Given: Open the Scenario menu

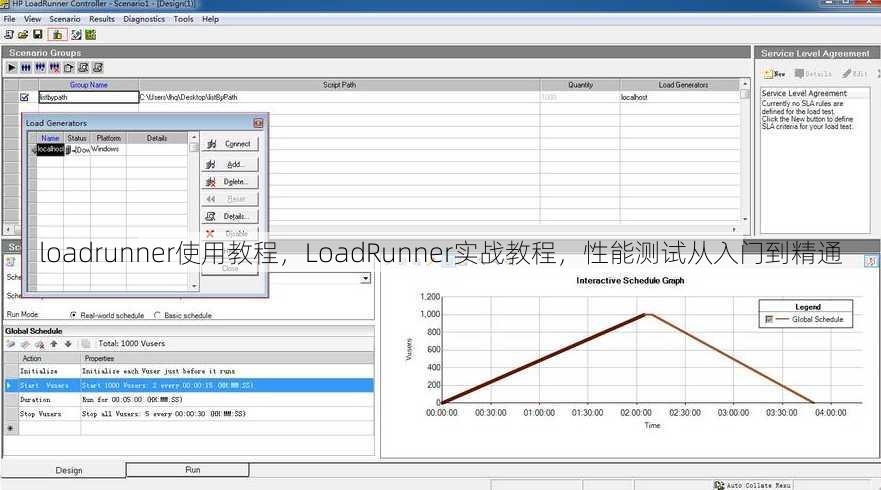Looking at the screenshot, I should 65,19.
